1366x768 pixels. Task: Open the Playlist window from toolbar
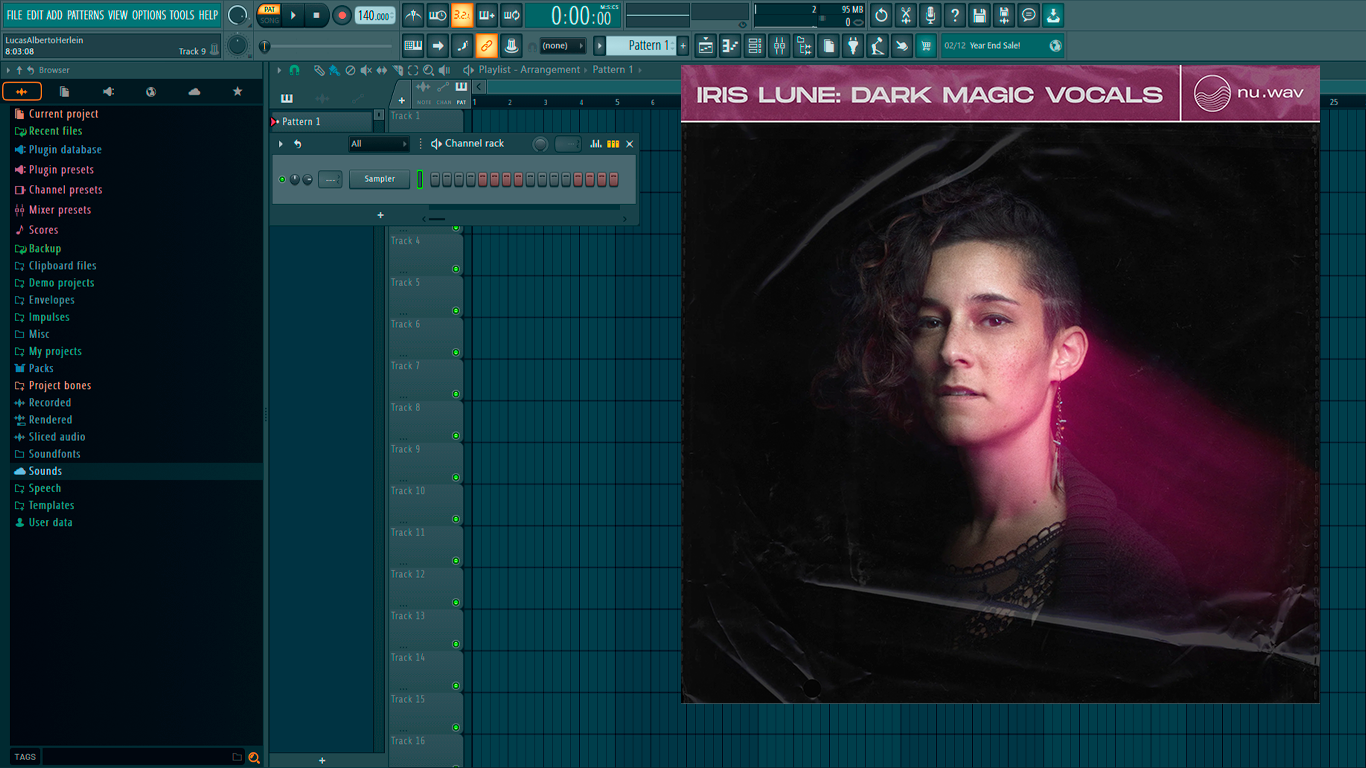click(x=706, y=45)
